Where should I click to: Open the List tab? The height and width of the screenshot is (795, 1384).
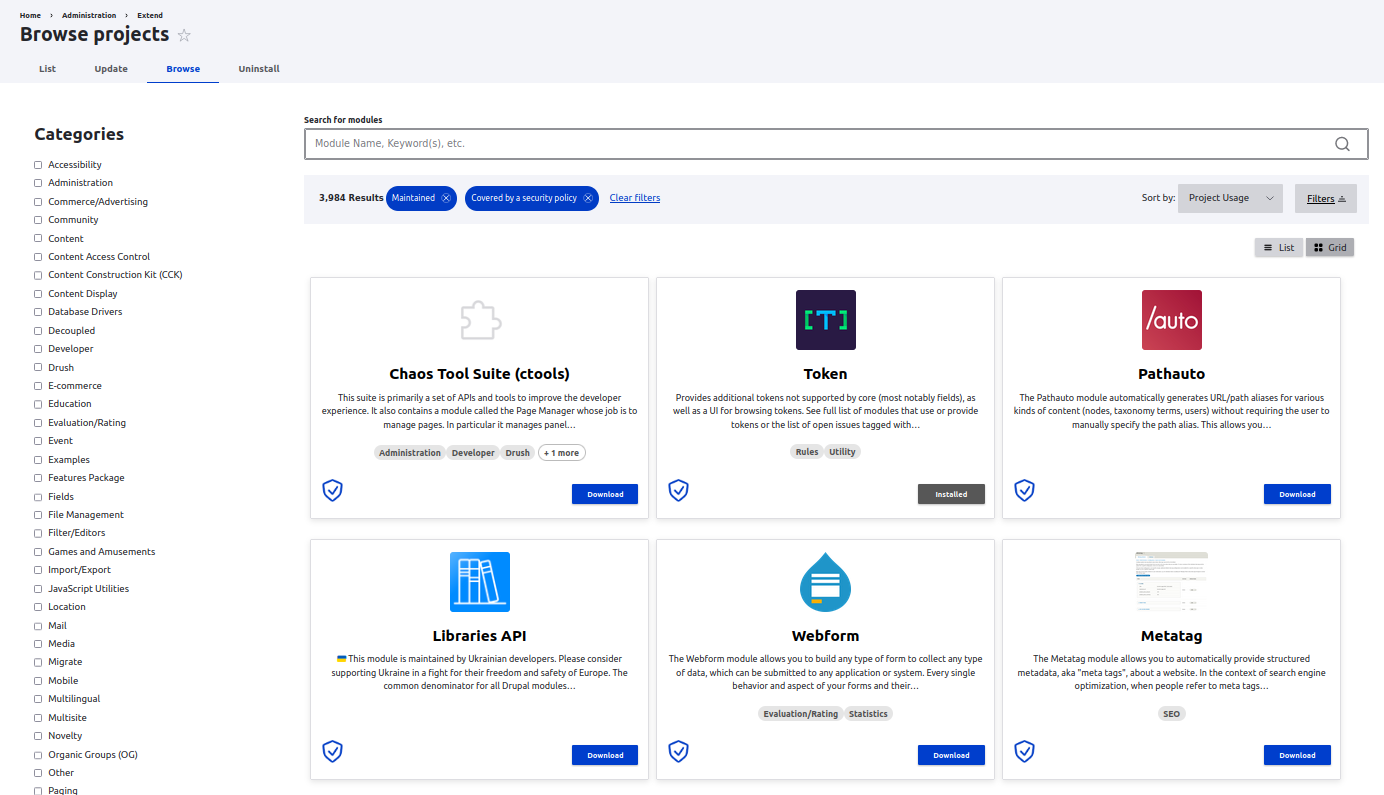[x=48, y=69]
